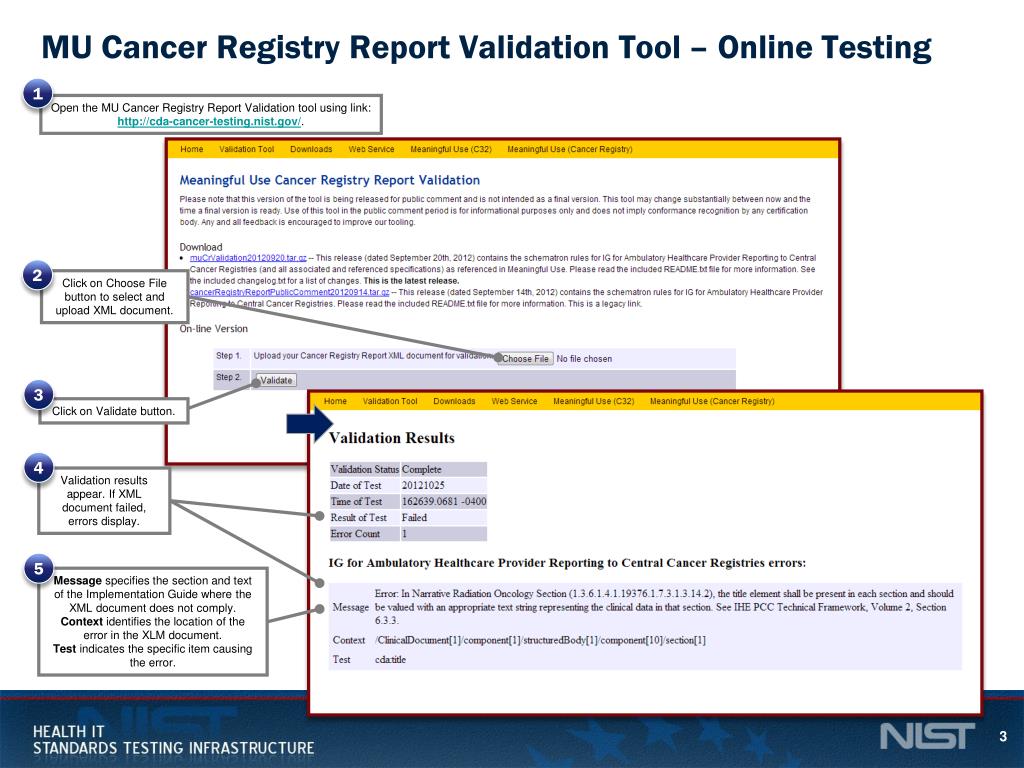
Task: Open Downloads in the upper navigation bar
Action: tap(311, 149)
